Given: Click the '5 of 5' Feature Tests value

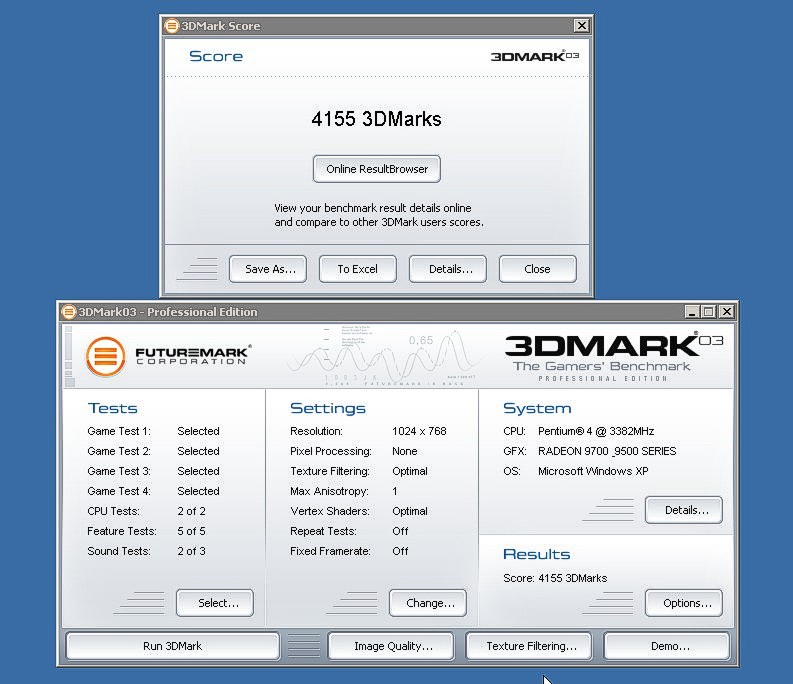Looking at the screenshot, I should click(x=192, y=531).
